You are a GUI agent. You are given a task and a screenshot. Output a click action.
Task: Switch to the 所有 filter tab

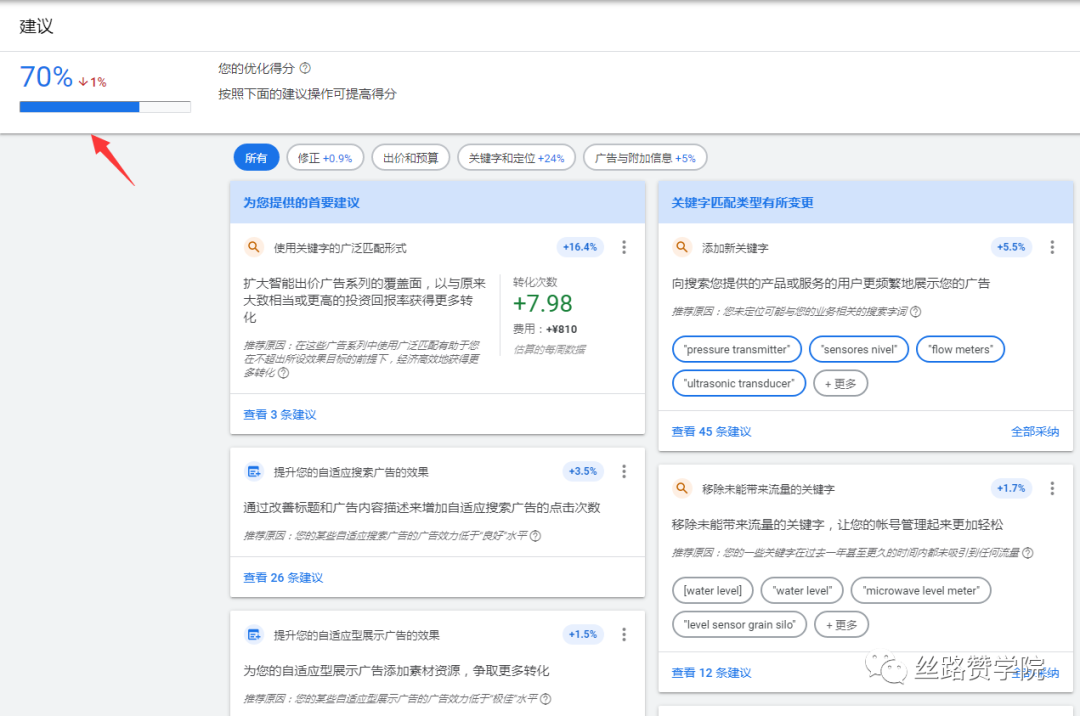(x=256, y=157)
